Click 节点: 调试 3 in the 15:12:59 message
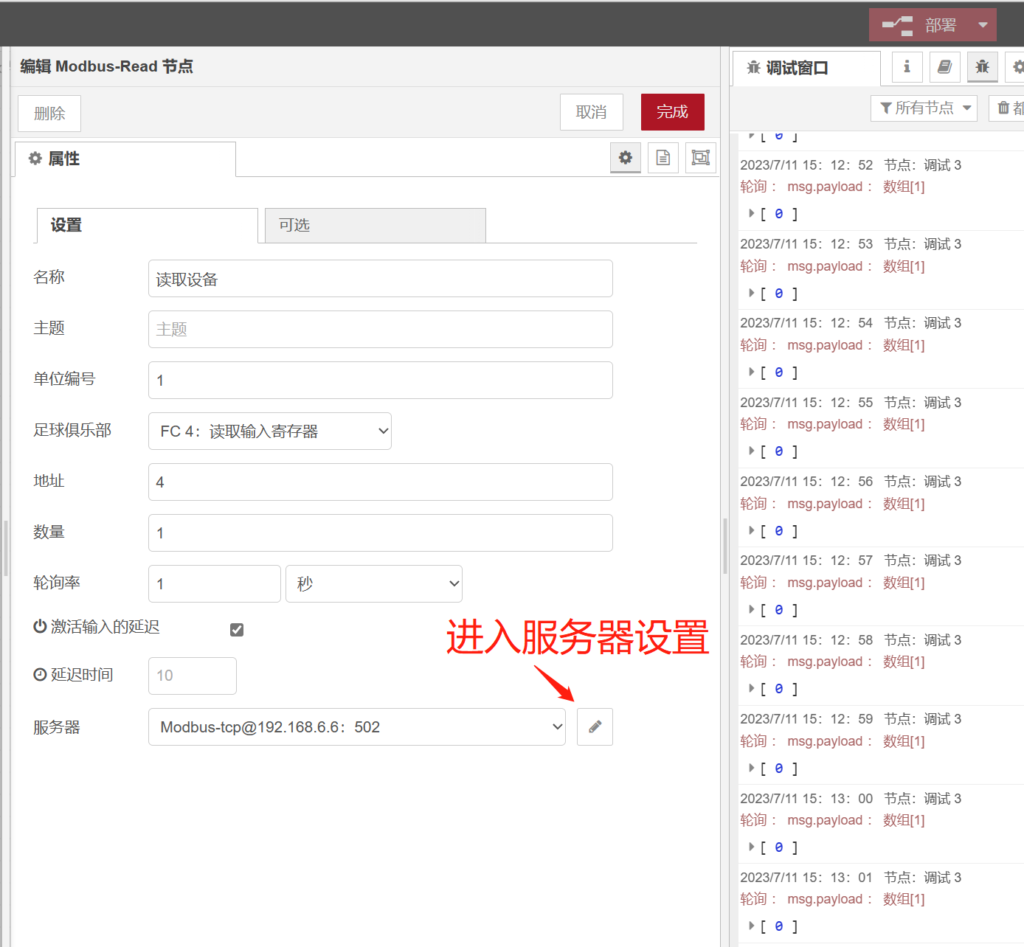This screenshot has width=1024, height=947. [x=923, y=719]
